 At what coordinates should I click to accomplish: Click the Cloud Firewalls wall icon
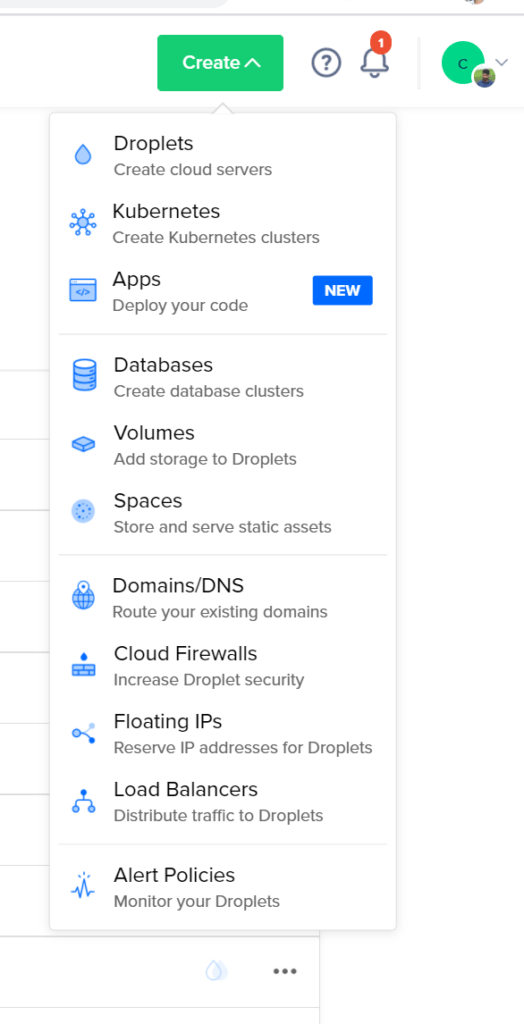point(83,664)
